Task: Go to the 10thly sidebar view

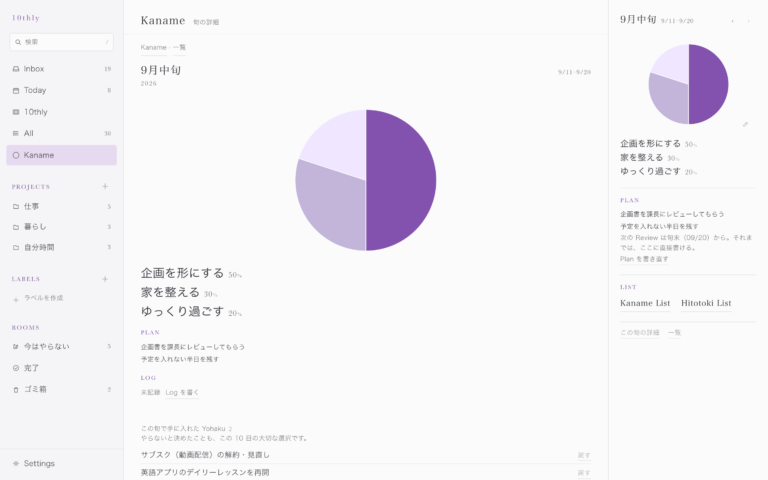Action: click(x=61, y=112)
